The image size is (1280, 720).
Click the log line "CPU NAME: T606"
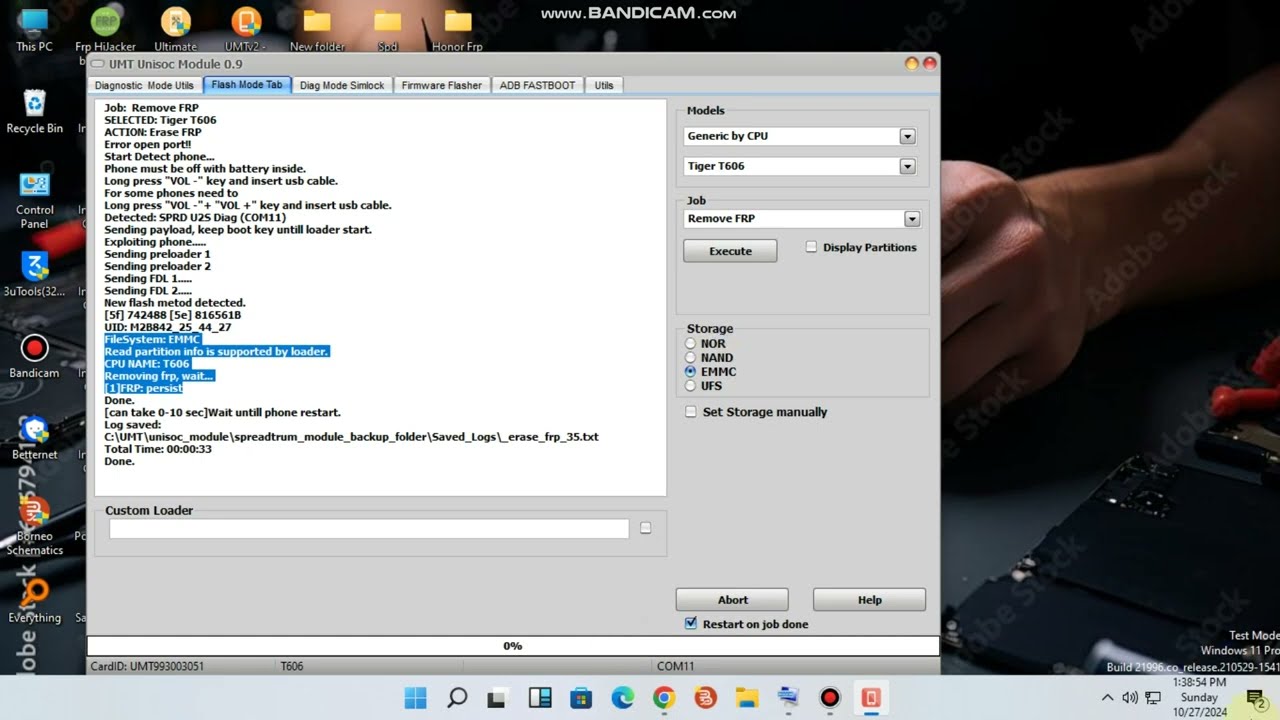pos(147,364)
